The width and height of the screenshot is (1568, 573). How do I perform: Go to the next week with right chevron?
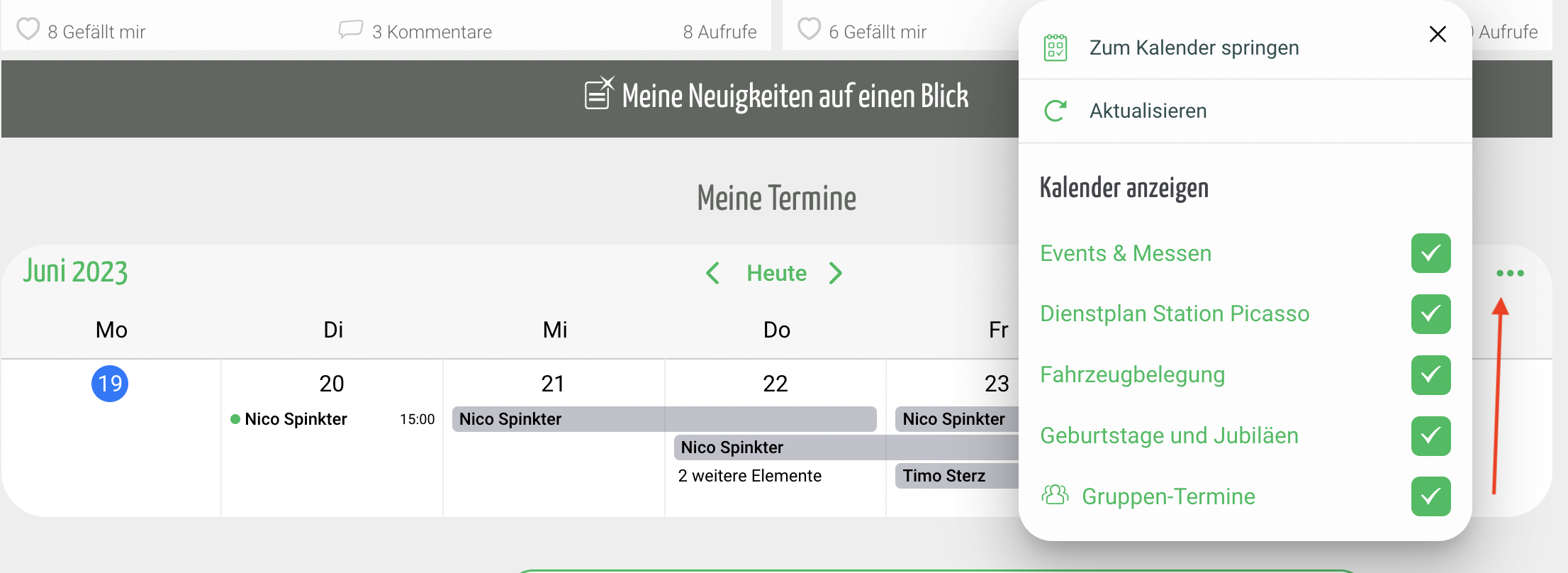[836, 273]
